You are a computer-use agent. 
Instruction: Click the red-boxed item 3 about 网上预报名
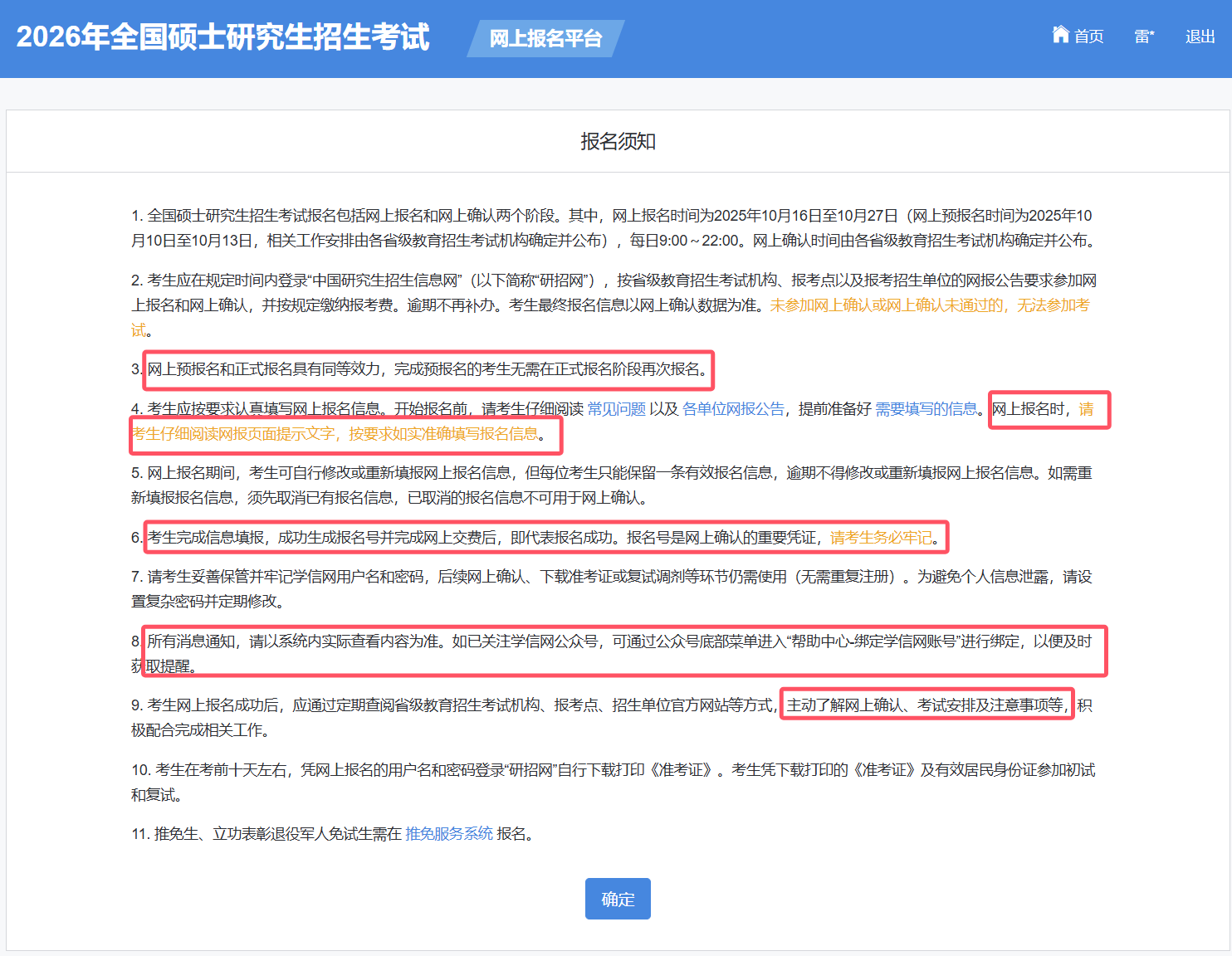pyautogui.click(x=428, y=369)
